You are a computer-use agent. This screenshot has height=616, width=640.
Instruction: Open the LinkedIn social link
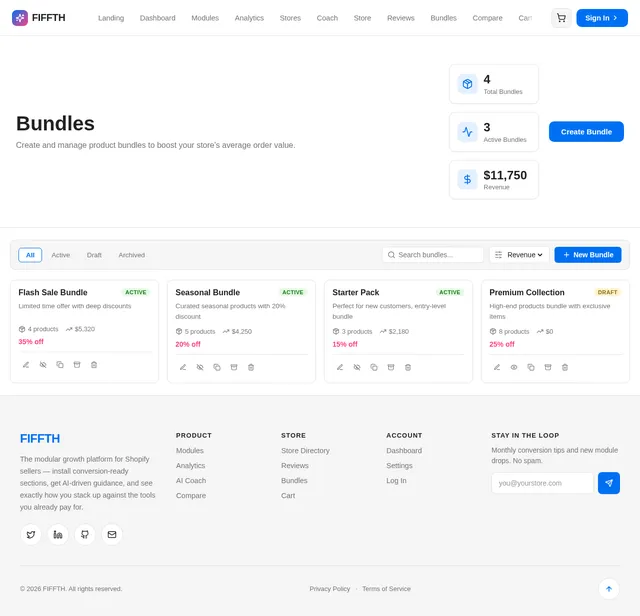[x=58, y=534]
